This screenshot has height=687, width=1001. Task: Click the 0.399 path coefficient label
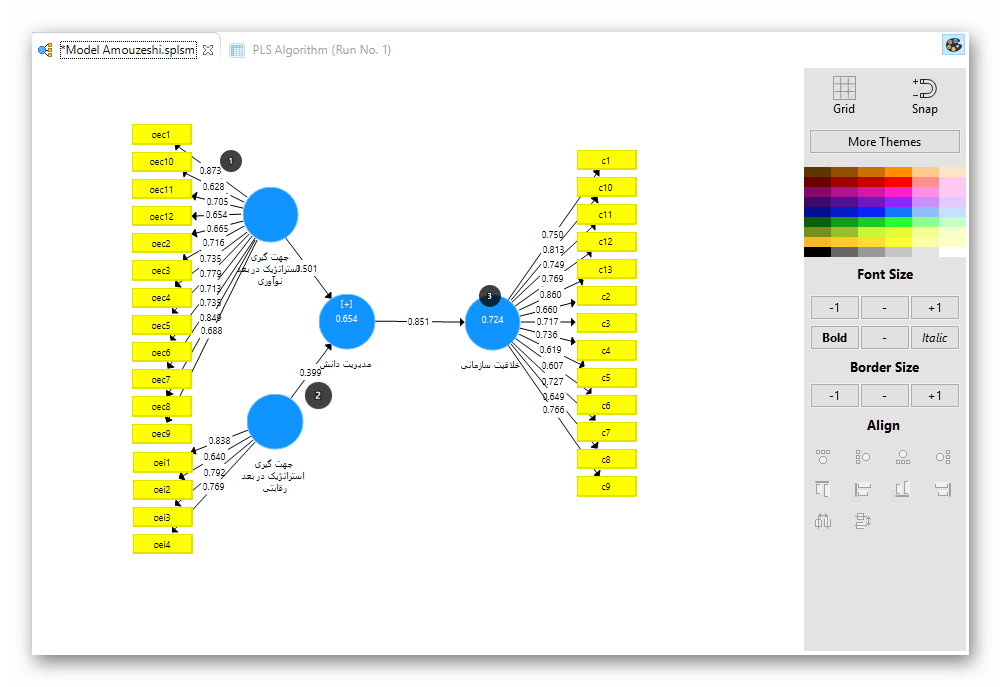310,372
